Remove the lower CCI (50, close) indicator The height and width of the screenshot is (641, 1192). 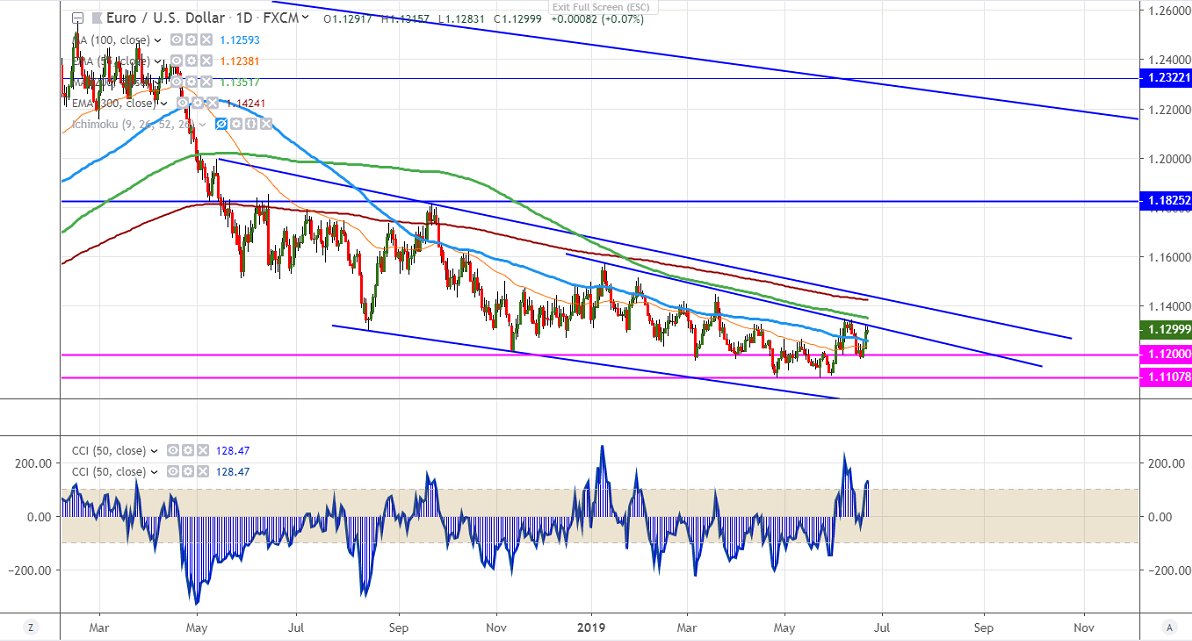[202, 472]
